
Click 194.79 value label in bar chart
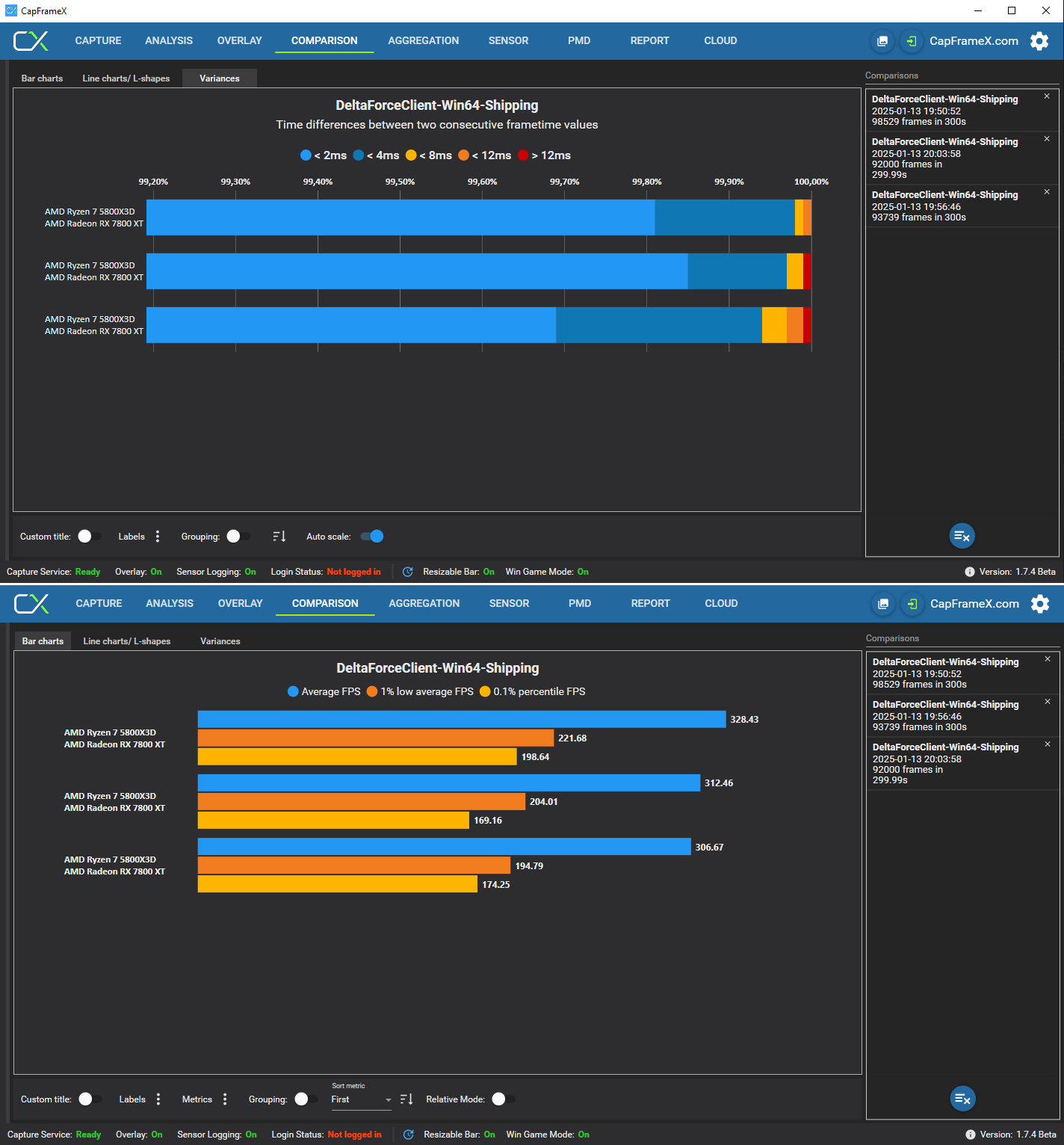coord(529,865)
